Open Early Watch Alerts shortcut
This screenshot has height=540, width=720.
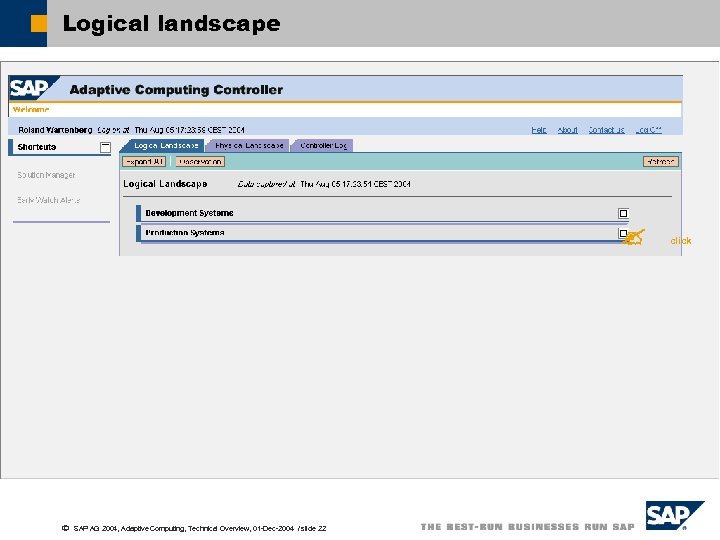coord(49,200)
